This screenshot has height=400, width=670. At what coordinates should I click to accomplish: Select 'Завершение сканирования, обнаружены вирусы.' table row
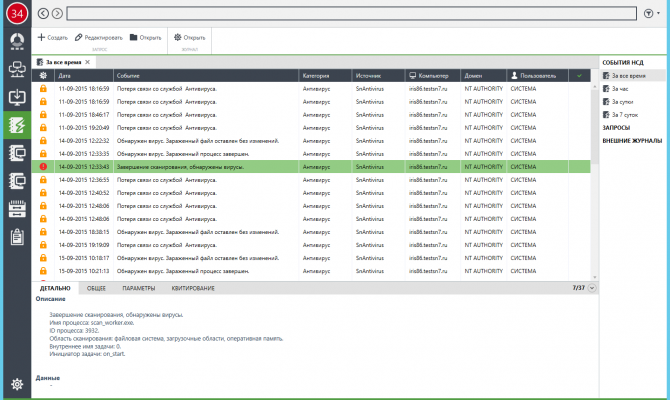coord(311,167)
